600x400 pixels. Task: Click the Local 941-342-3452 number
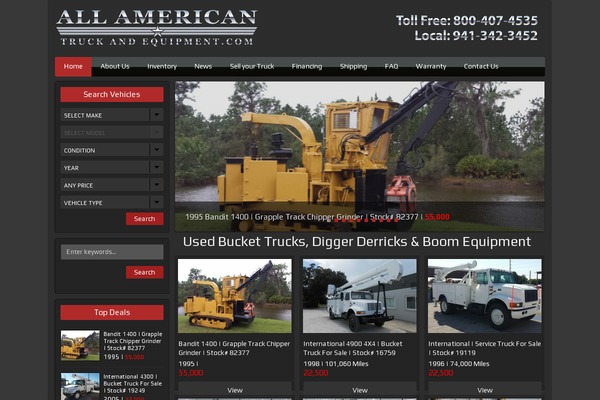476,36
